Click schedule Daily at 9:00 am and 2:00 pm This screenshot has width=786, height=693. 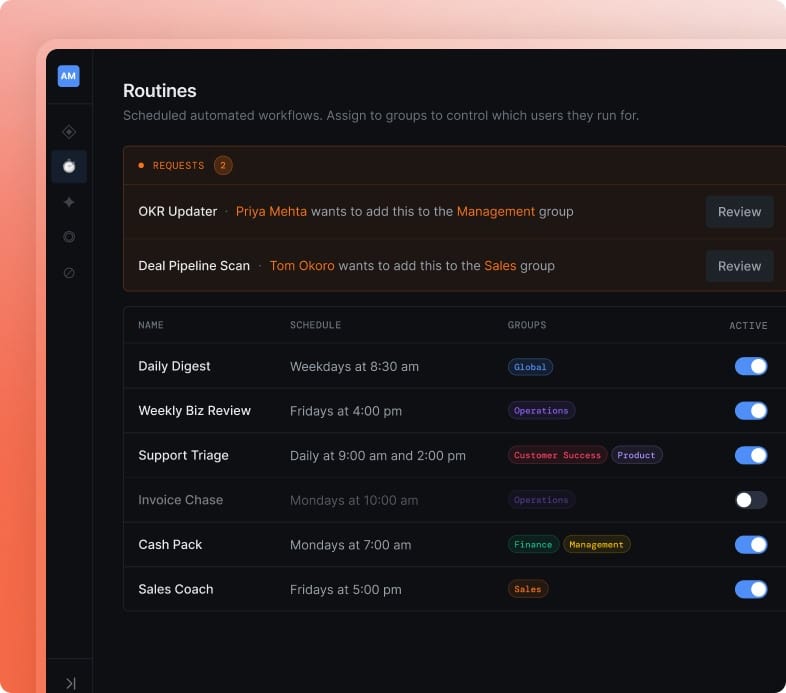pyautogui.click(x=377, y=456)
